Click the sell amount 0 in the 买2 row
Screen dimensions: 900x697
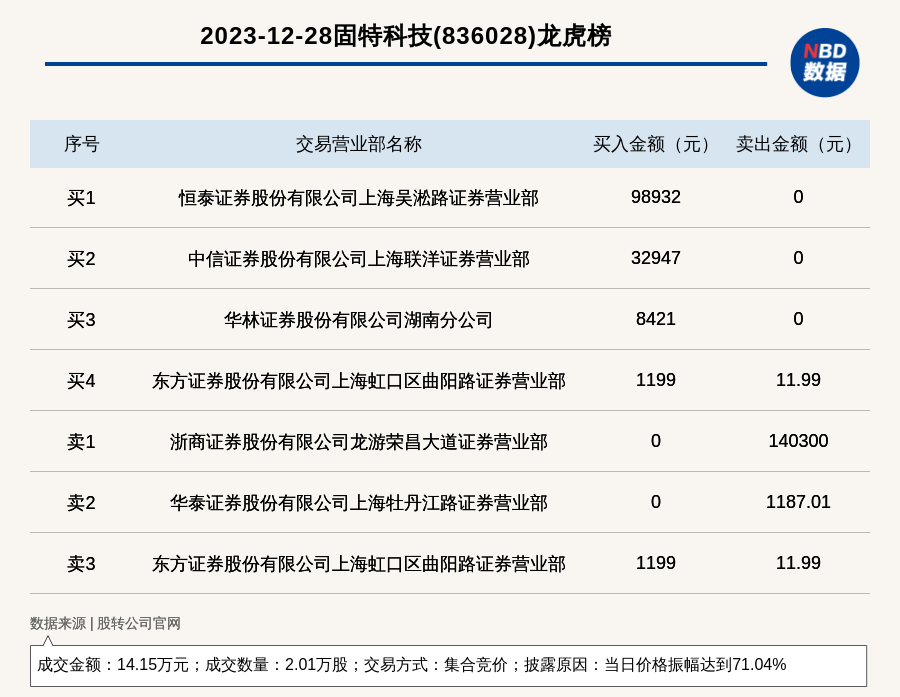pyautogui.click(x=798, y=258)
